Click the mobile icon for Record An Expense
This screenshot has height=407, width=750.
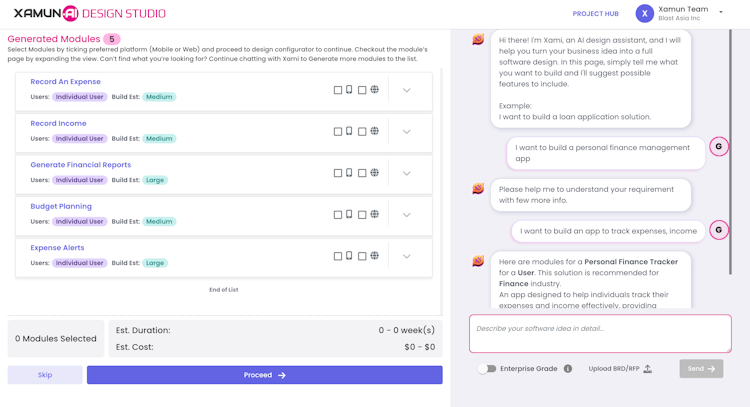[x=349, y=90]
